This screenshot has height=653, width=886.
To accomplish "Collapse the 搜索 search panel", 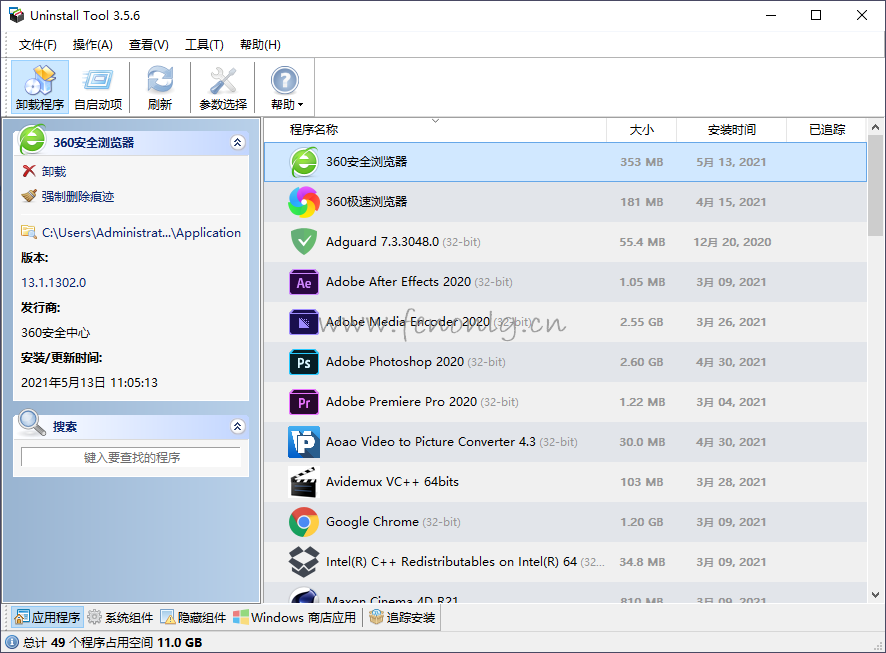I will point(238,426).
